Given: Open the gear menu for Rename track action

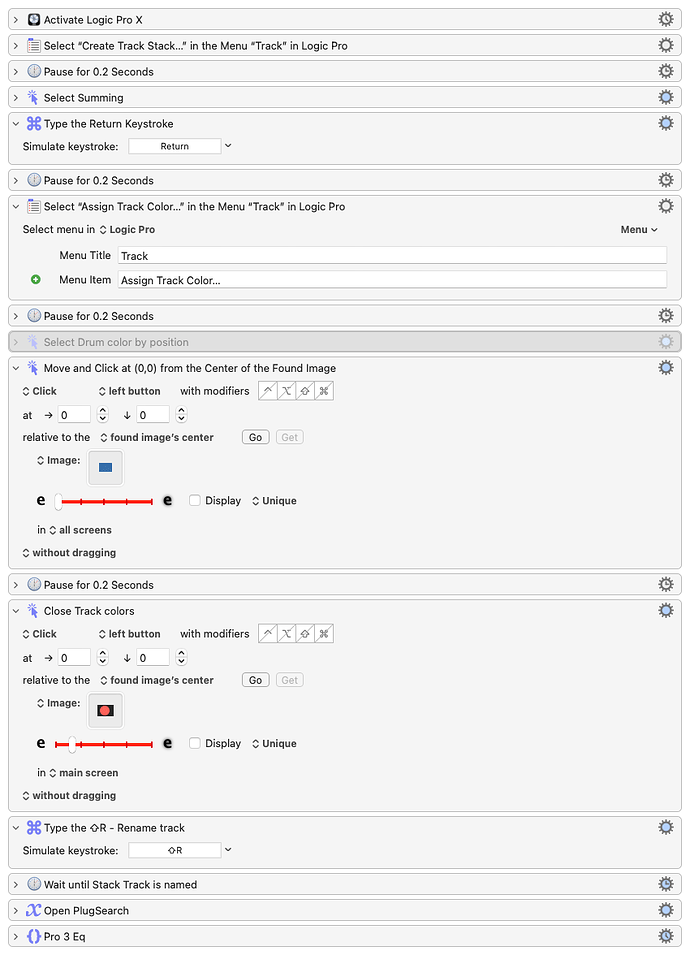Looking at the screenshot, I should [x=666, y=827].
